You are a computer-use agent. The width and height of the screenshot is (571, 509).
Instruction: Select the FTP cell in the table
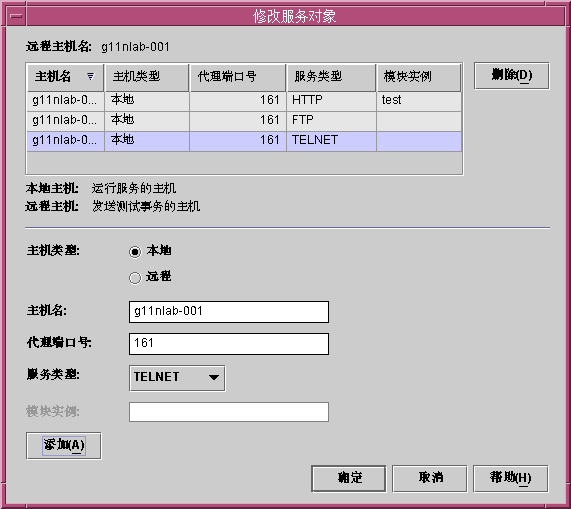click(x=331, y=121)
